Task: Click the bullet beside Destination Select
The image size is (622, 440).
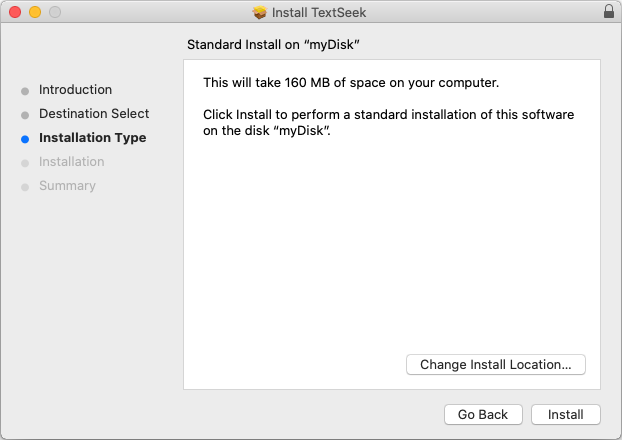Action: pos(25,115)
